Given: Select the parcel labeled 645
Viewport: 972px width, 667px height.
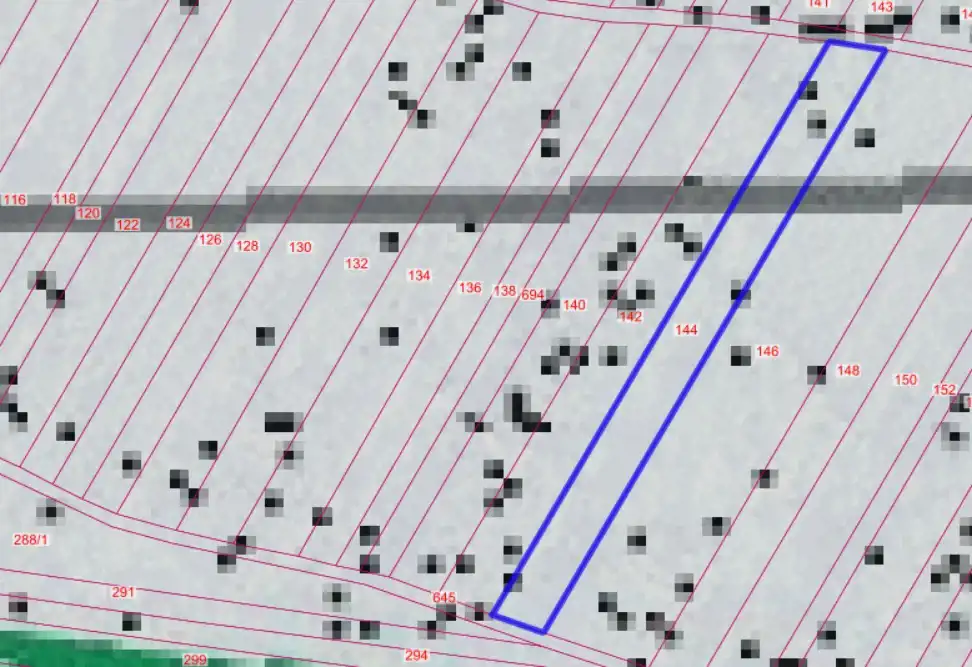Looking at the screenshot, I should (444, 598).
